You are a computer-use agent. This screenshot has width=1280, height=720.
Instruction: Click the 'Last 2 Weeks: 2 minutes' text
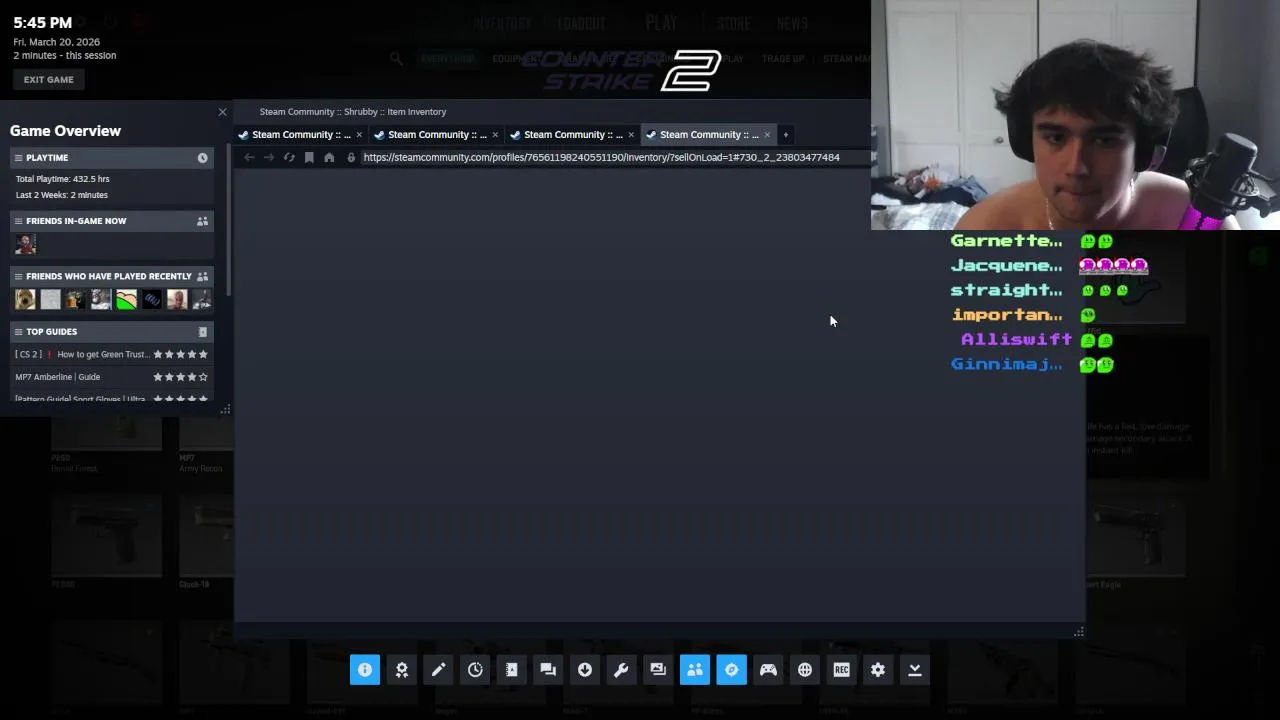62,195
